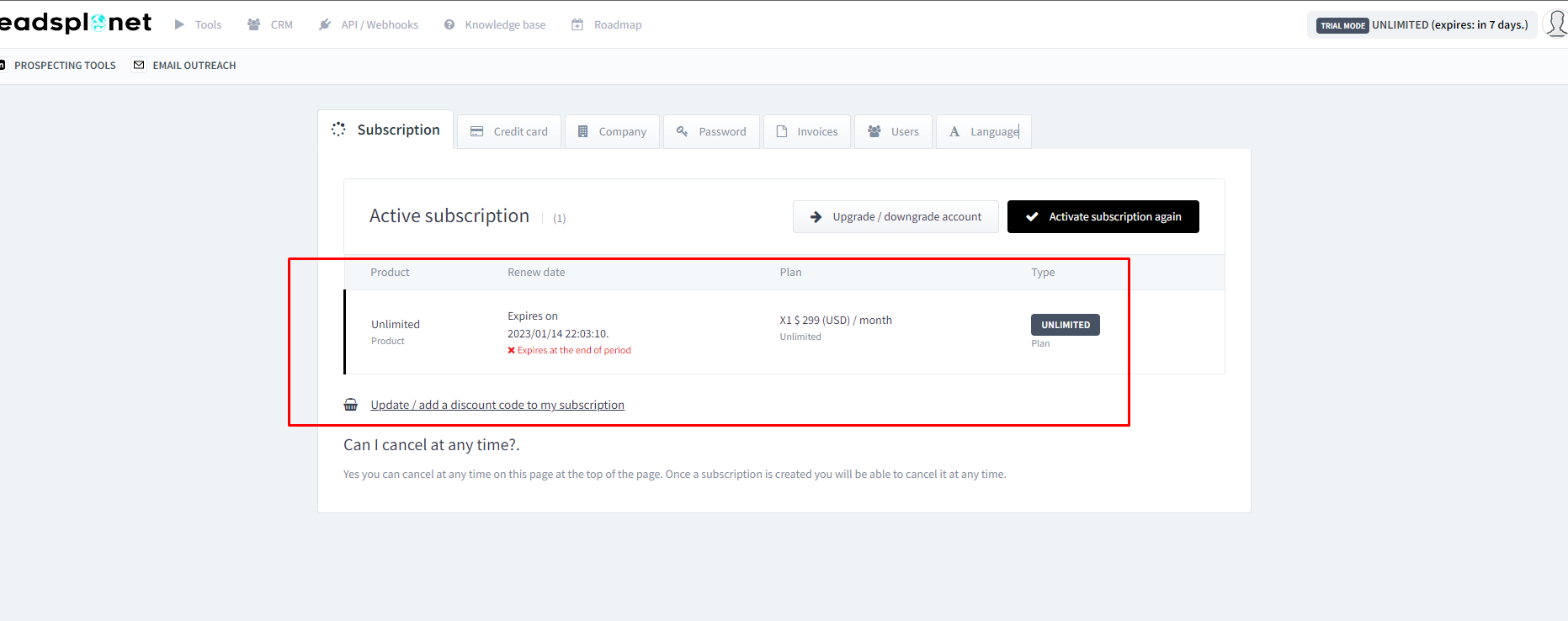This screenshot has height=621, width=1568.
Task: Click the CRM people icon
Action: [253, 24]
